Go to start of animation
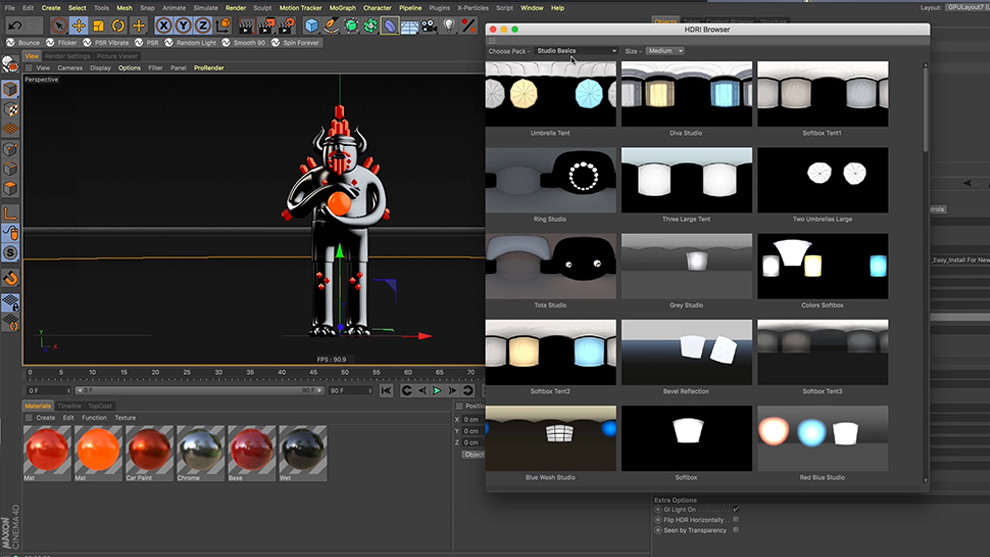 [386, 391]
